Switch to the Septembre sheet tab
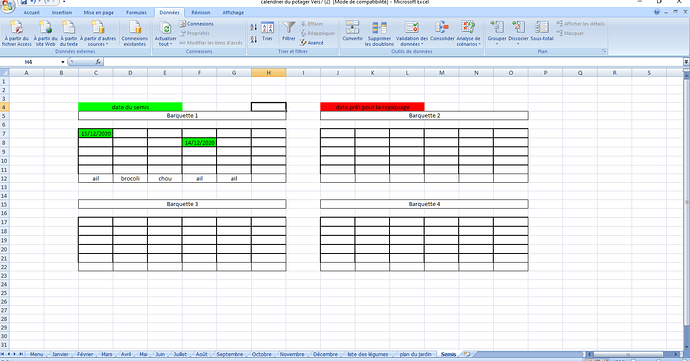 pyautogui.click(x=230, y=354)
